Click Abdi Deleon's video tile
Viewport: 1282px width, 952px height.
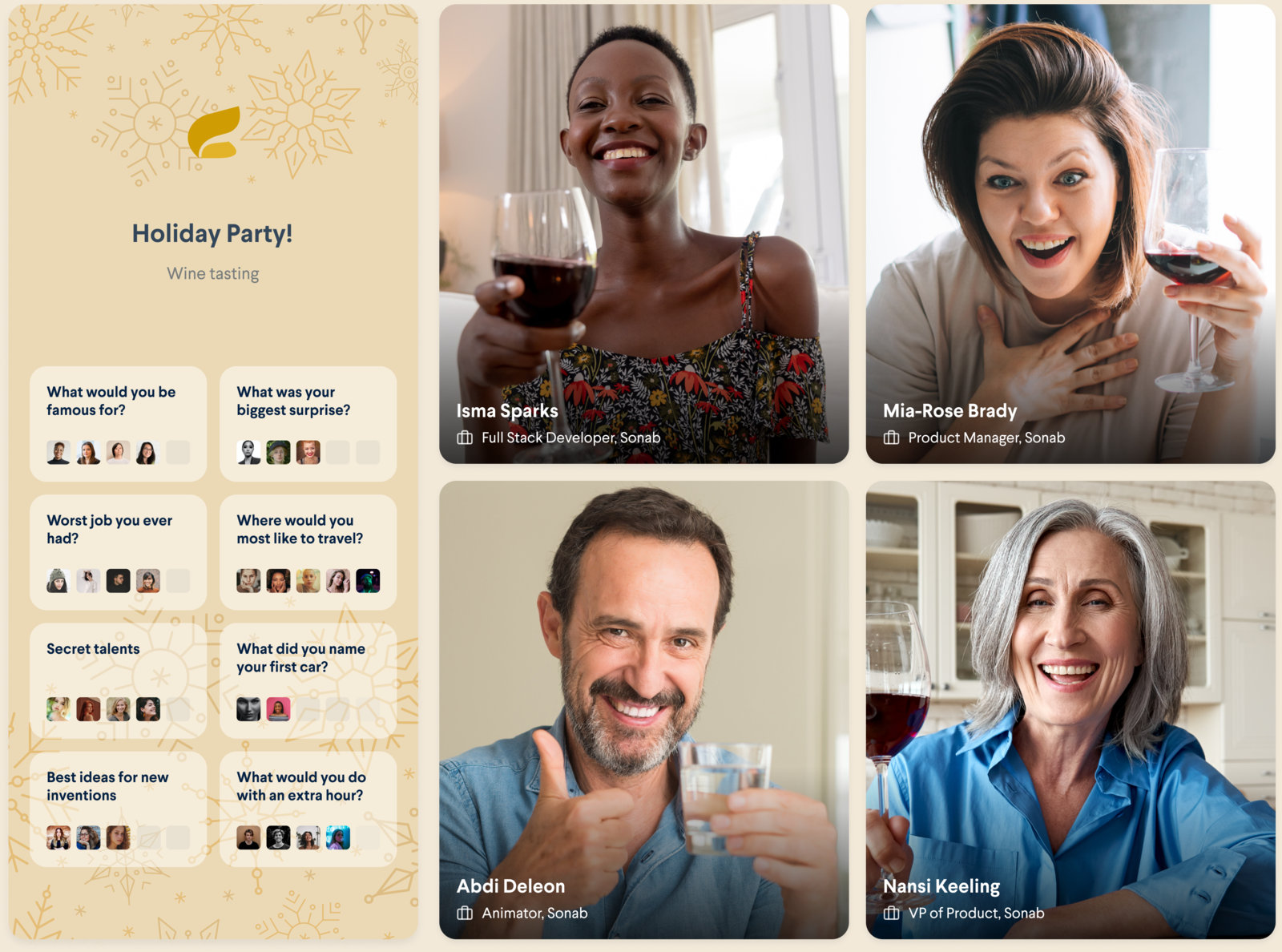(x=643, y=710)
